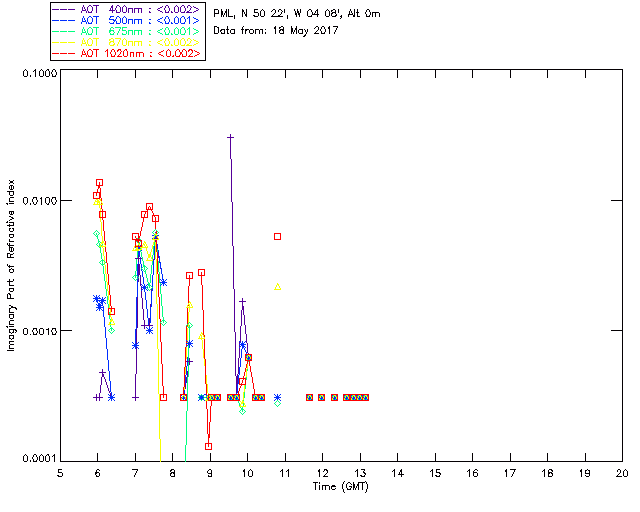Click the 0.0001 y-axis tick label

[37, 458]
